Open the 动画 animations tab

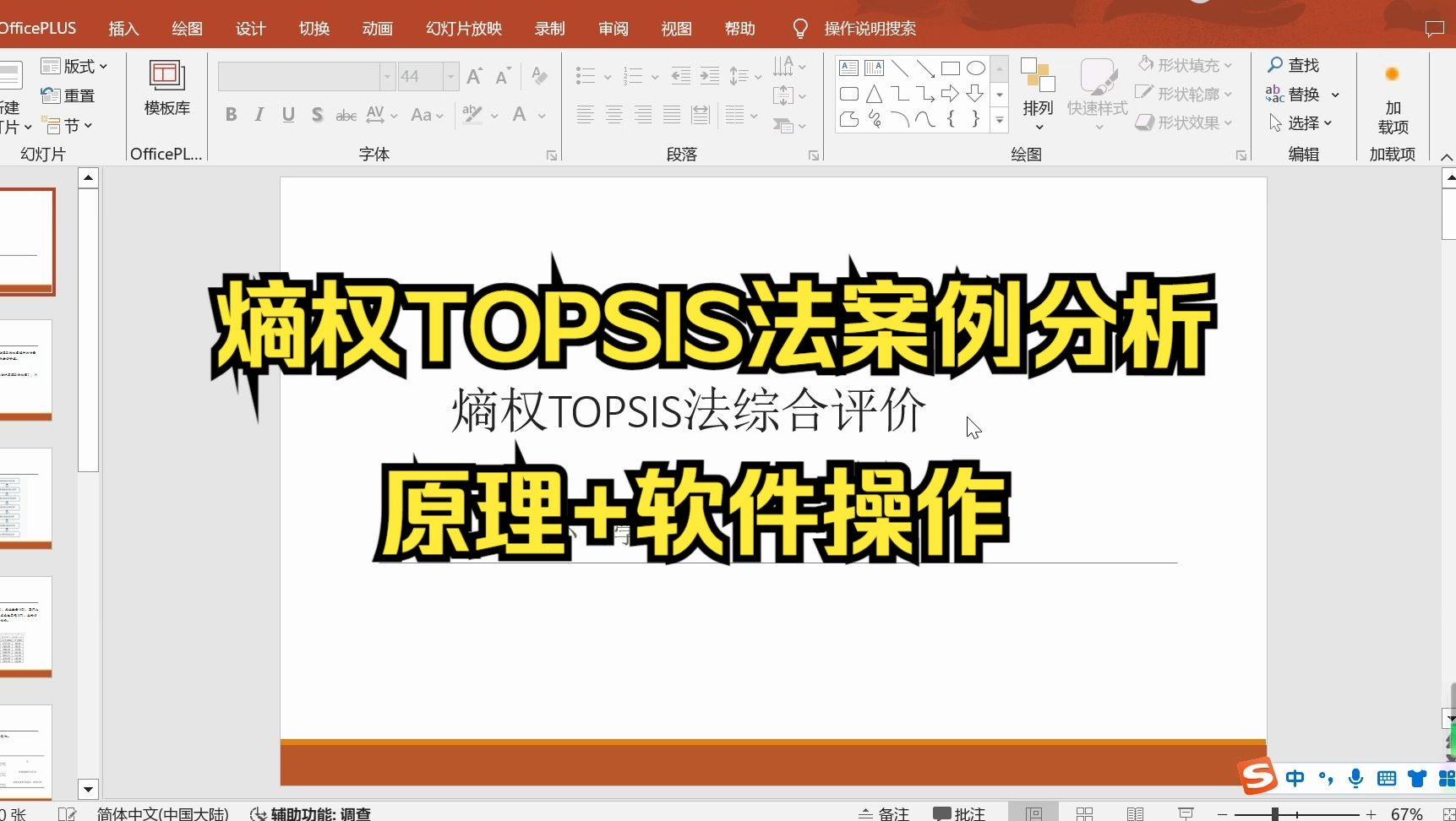click(x=377, y=29)
